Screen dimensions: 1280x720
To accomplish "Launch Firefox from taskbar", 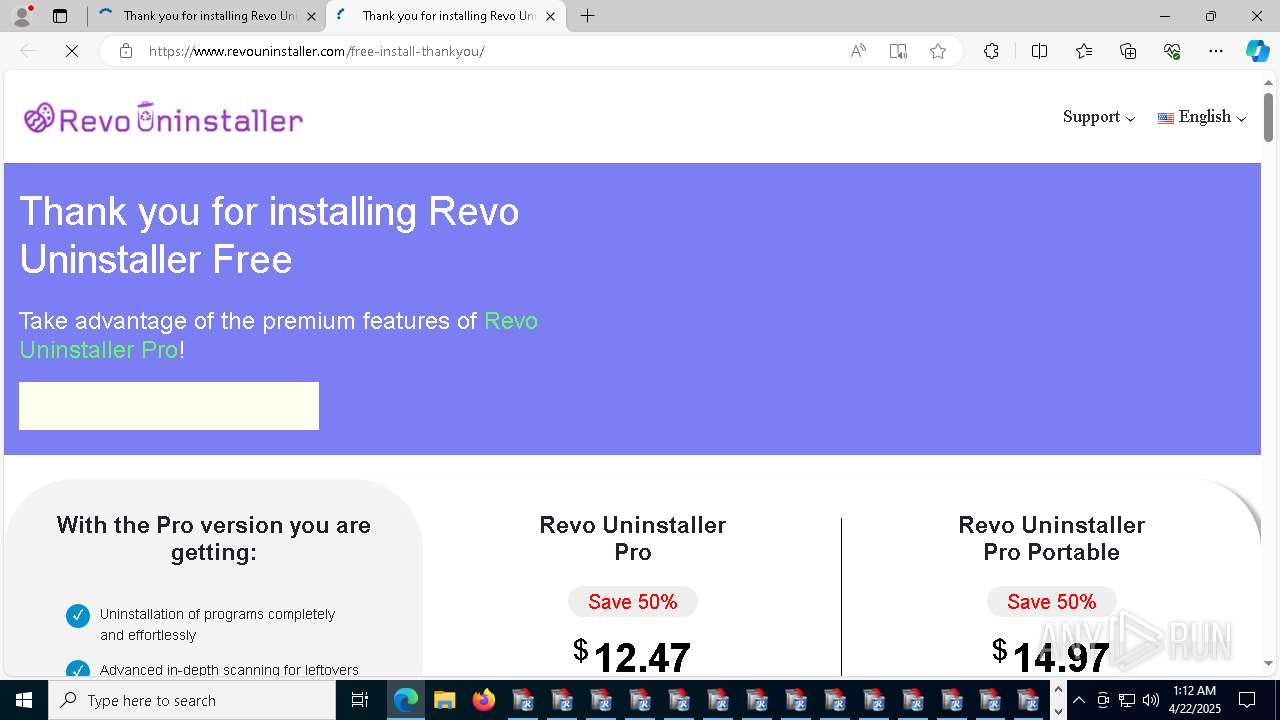I will pos(483,700).
